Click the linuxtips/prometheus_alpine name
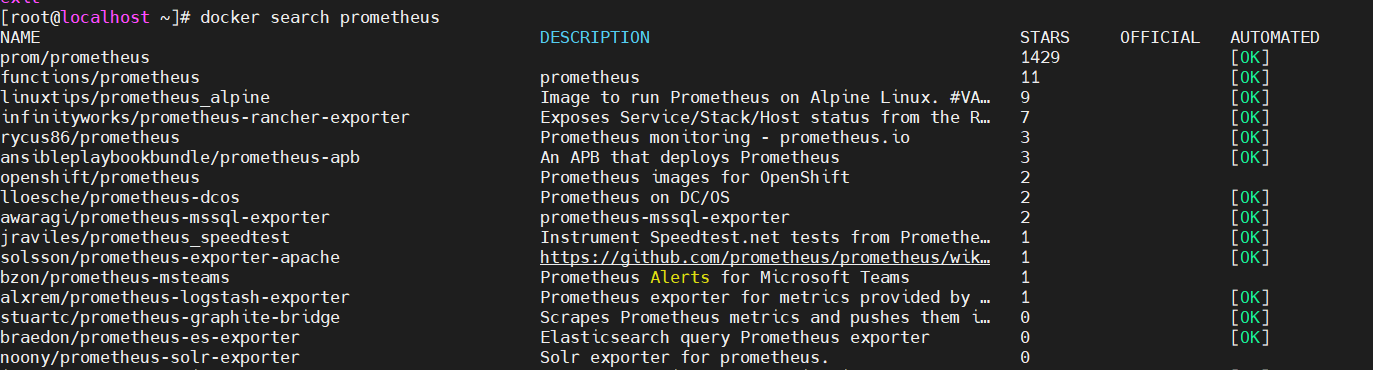This screenshot has width=1373, height=370. [135, 98]
